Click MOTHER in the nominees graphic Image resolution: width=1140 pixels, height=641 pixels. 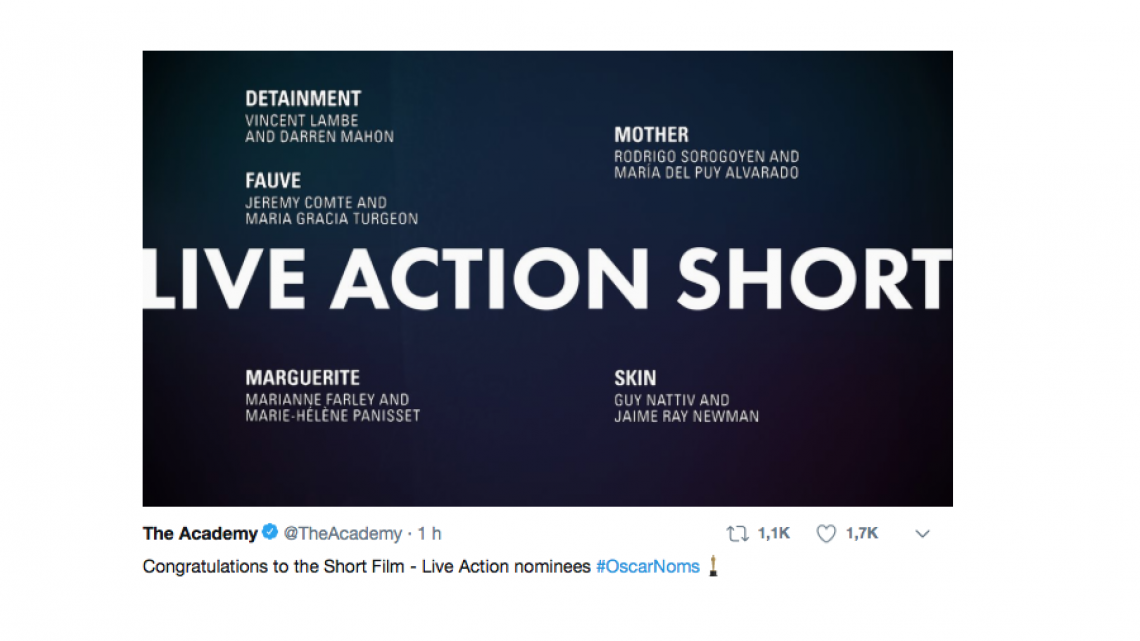tap(651, 133)
